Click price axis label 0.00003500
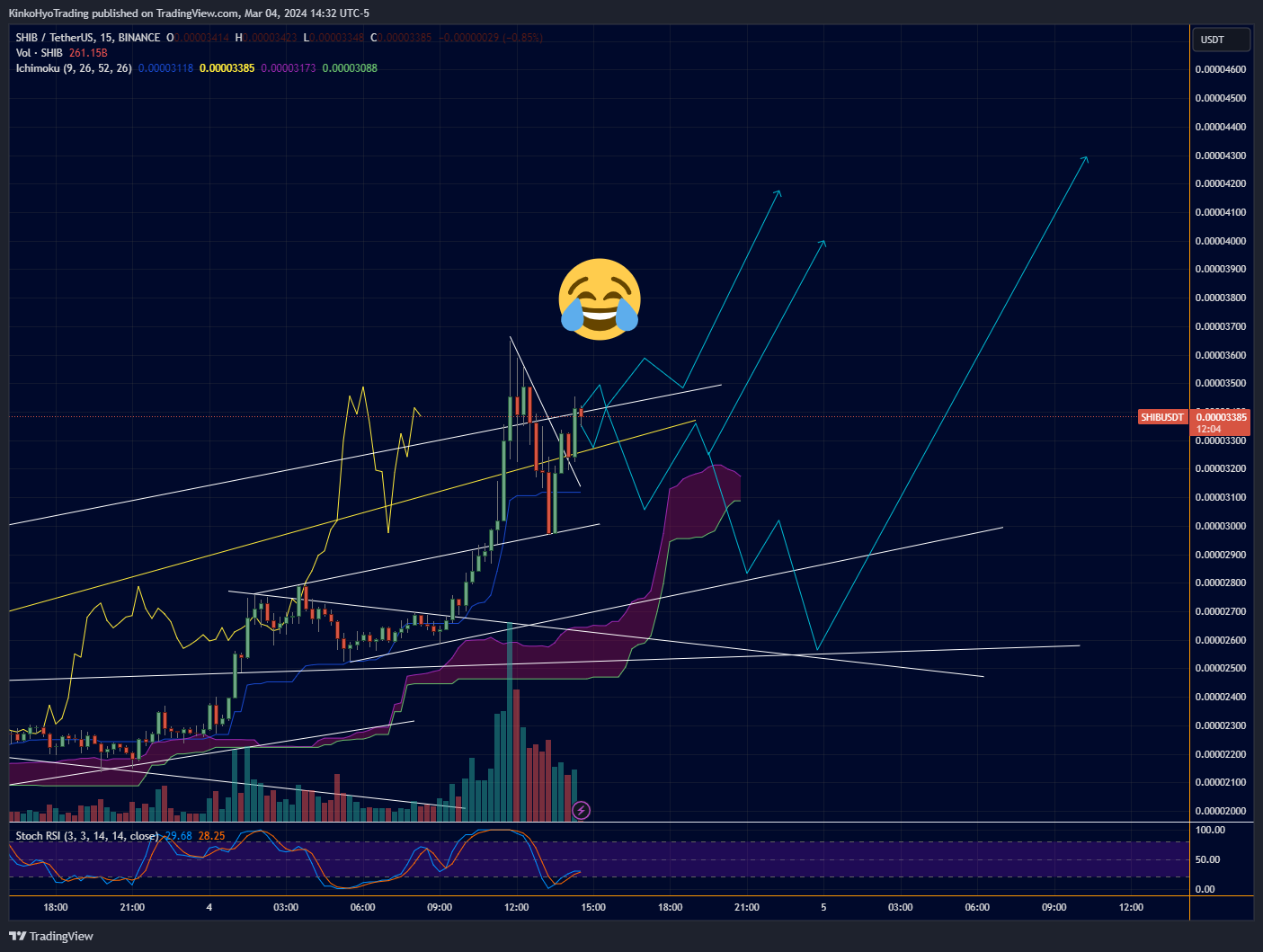1263x952 pixels. click(x=1221, y=383)
